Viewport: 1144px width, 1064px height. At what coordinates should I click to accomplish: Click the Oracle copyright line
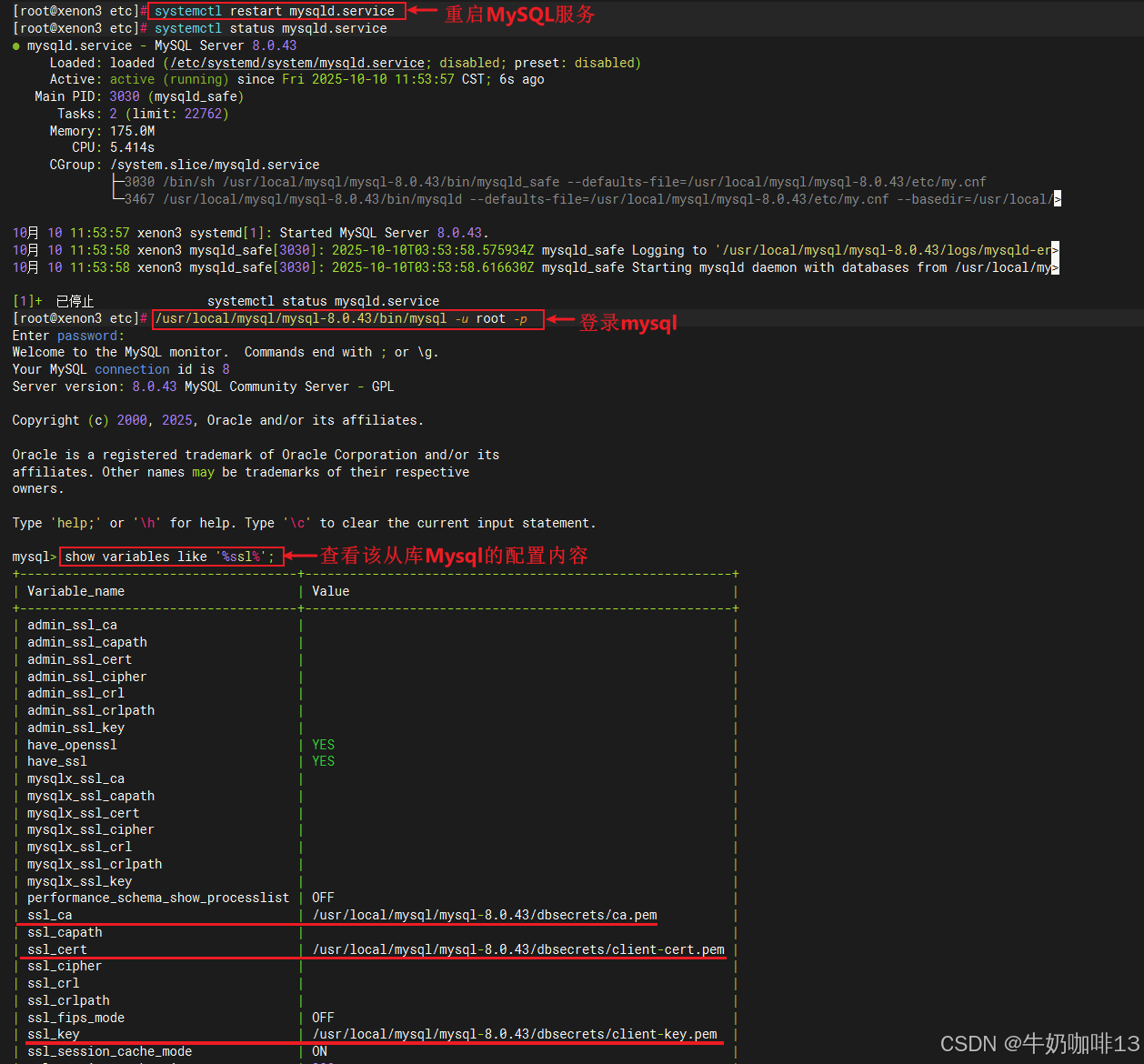[218, 420]
